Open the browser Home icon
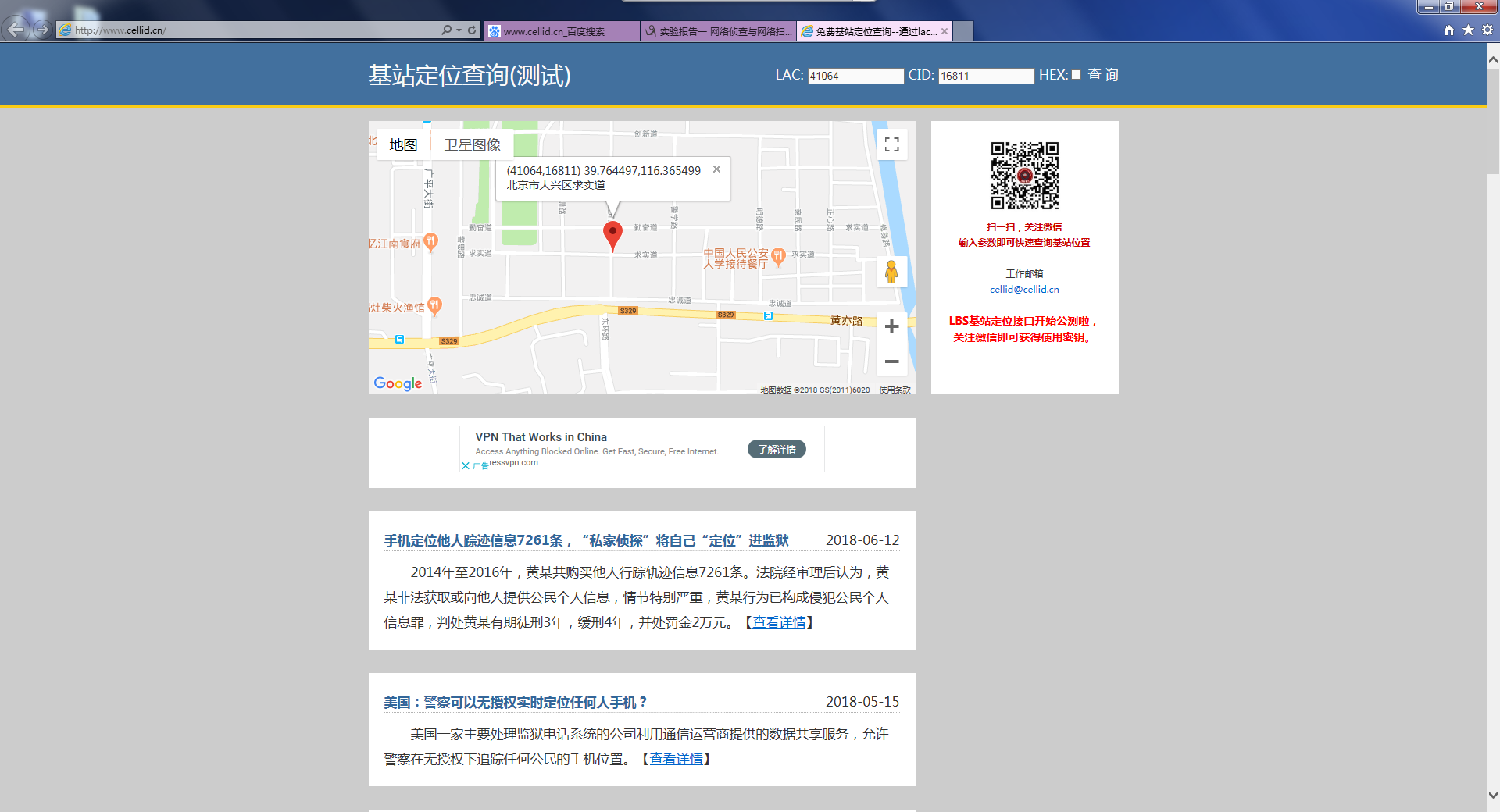 tap(1449, 30)
